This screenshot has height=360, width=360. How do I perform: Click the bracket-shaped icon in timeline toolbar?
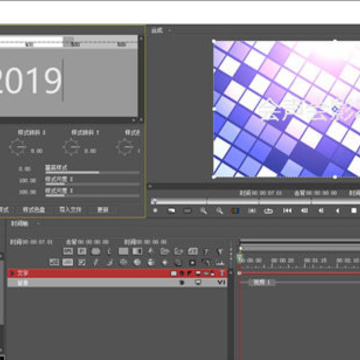[110, 251]
